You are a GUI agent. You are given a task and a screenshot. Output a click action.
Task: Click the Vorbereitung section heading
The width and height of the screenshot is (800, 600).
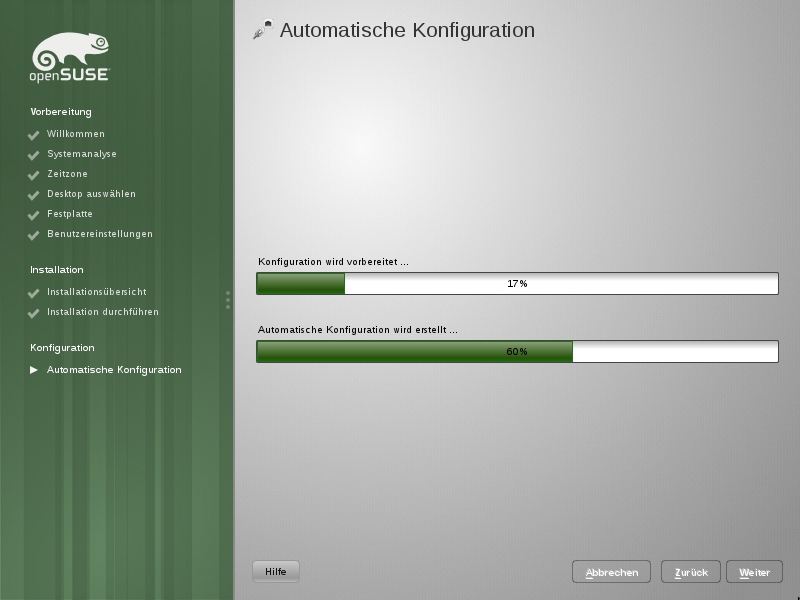pyautogui.click(x=61, y=112)
